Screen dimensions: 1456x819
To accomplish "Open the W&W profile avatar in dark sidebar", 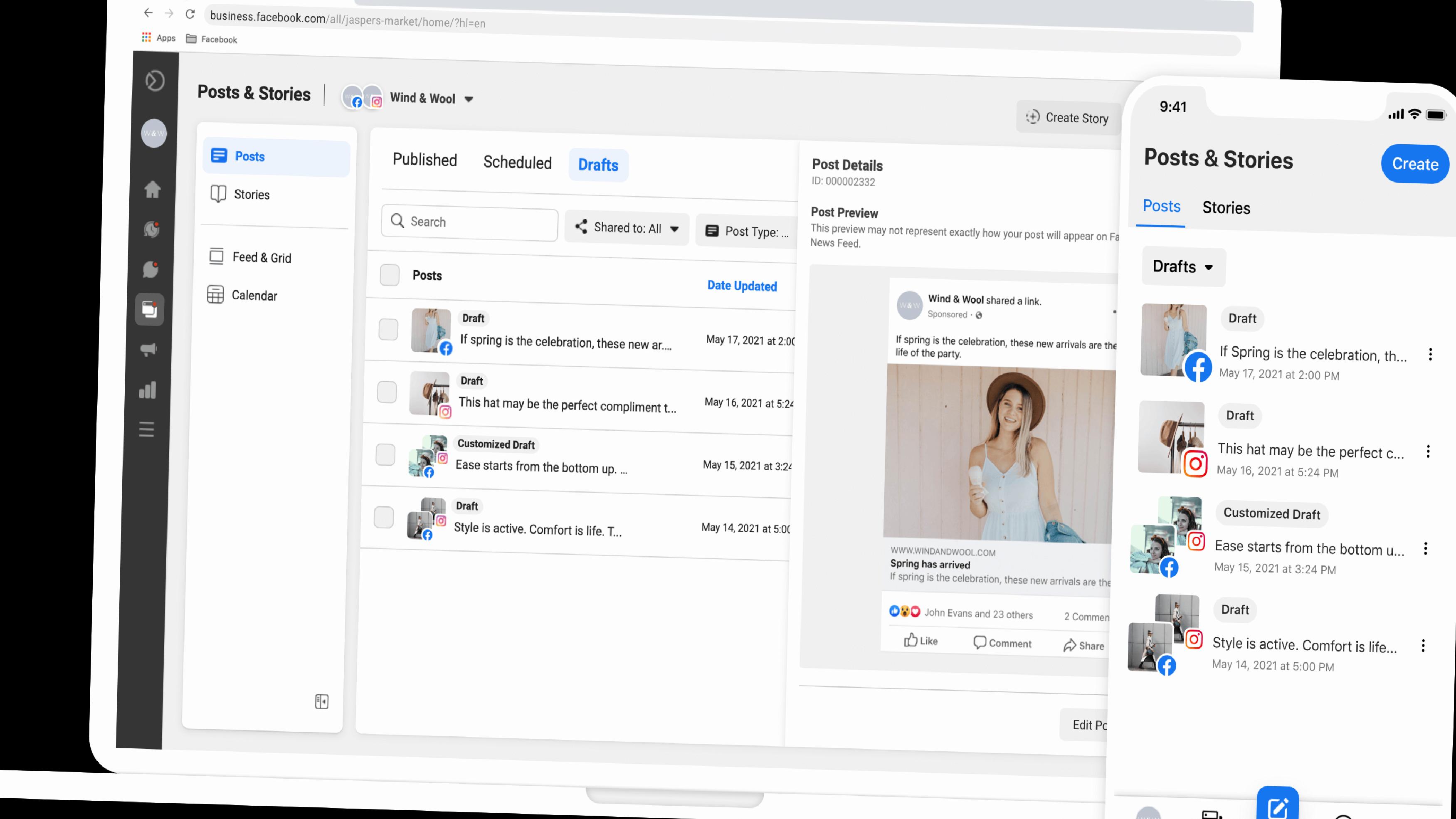I will click(154, 133).
